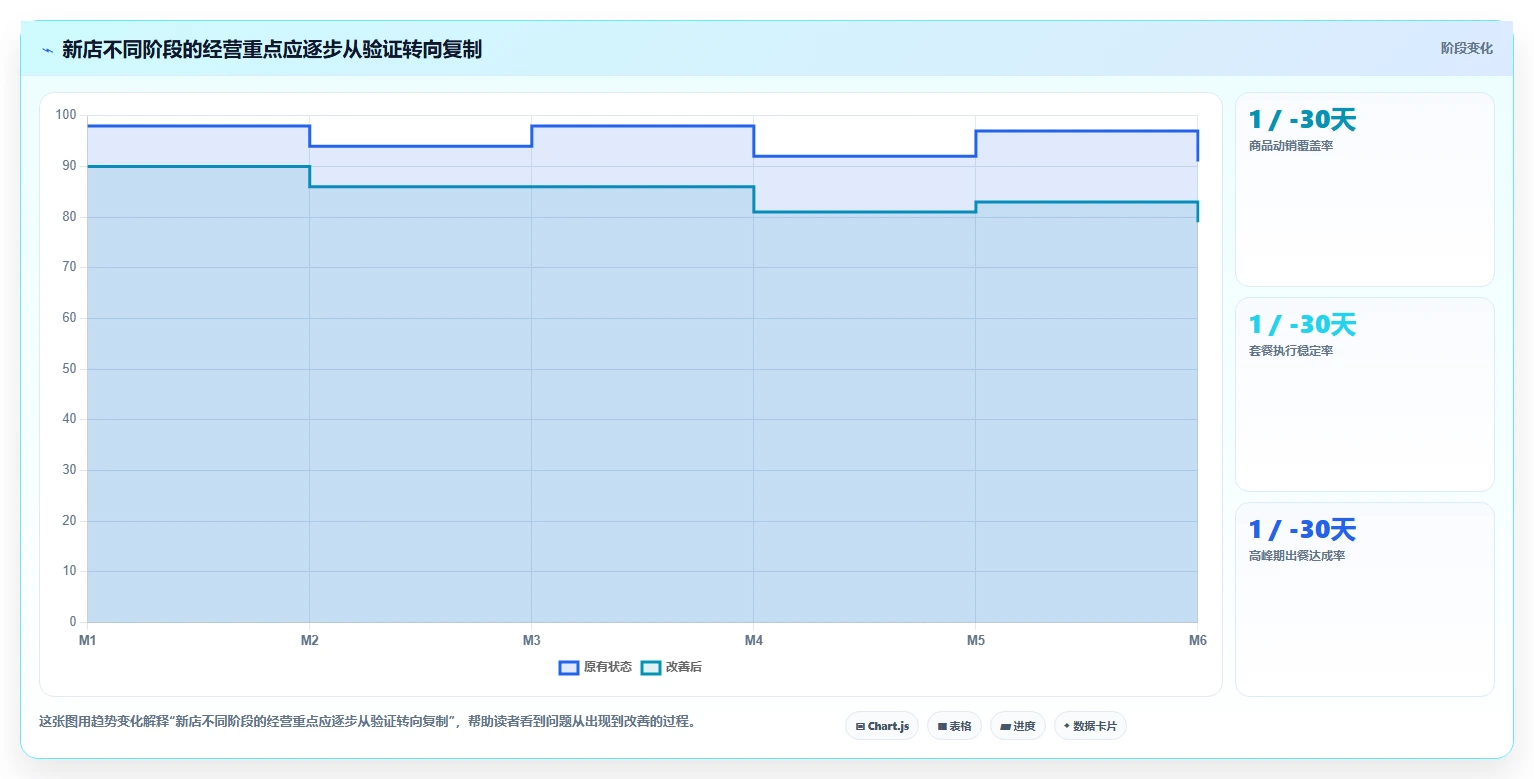This screenshot has width=1534, height=779.
Task: Select the 表格 chip
Action: (x=954, y=726)
